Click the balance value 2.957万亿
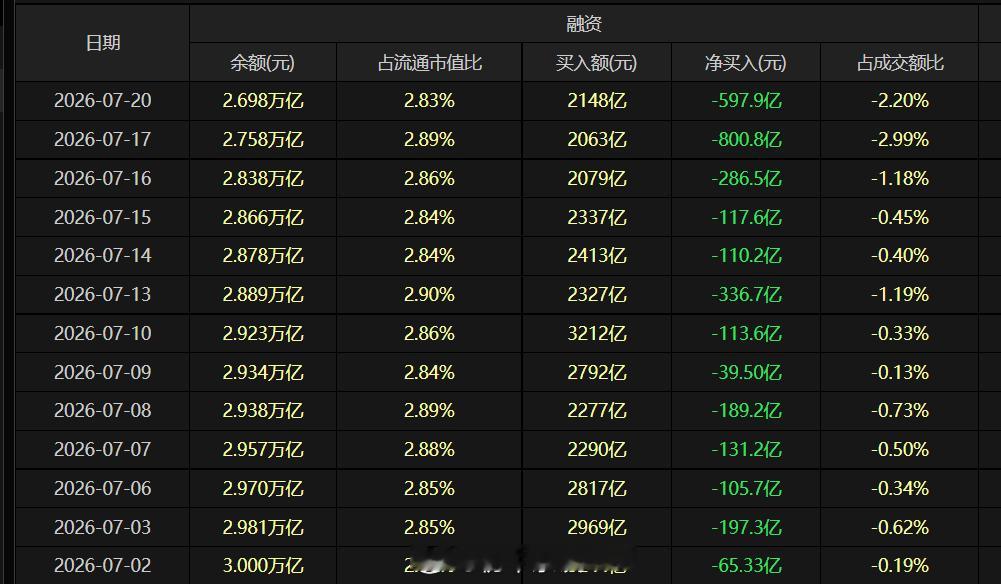The height and width of the screenshot is (584, 1001). [262, 449]
